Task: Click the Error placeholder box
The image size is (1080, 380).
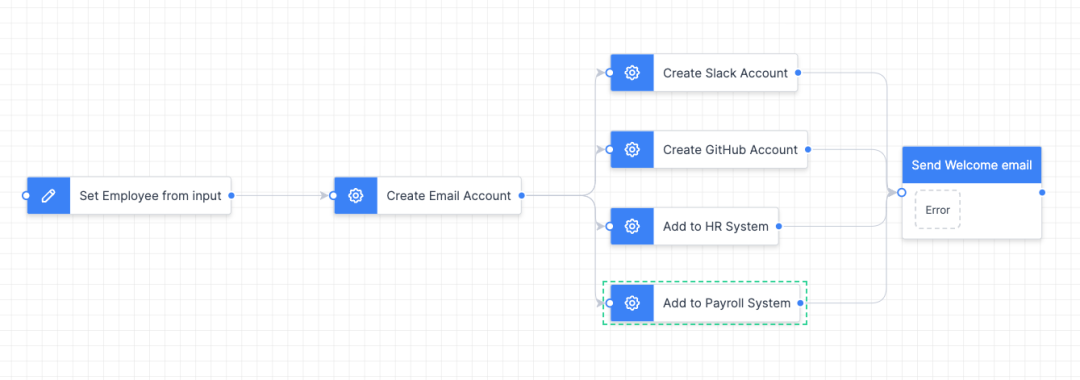Action: pyautogui.click(x=937, y=210)
